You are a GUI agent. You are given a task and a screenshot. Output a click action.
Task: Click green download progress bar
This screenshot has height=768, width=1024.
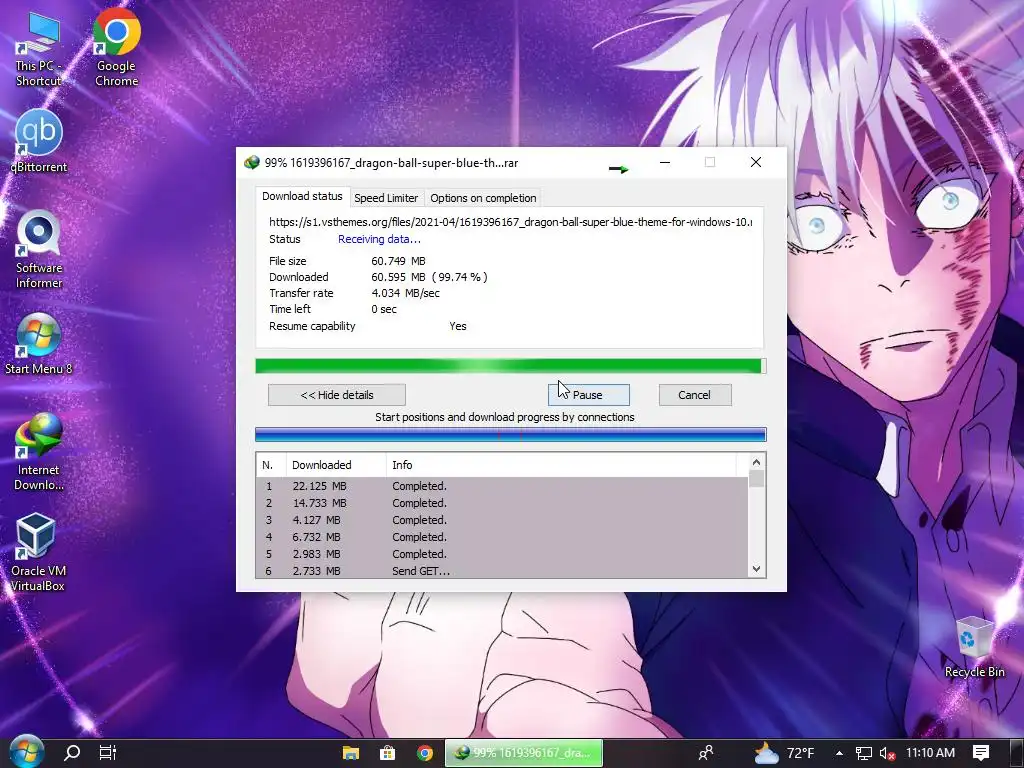point(511,366)
